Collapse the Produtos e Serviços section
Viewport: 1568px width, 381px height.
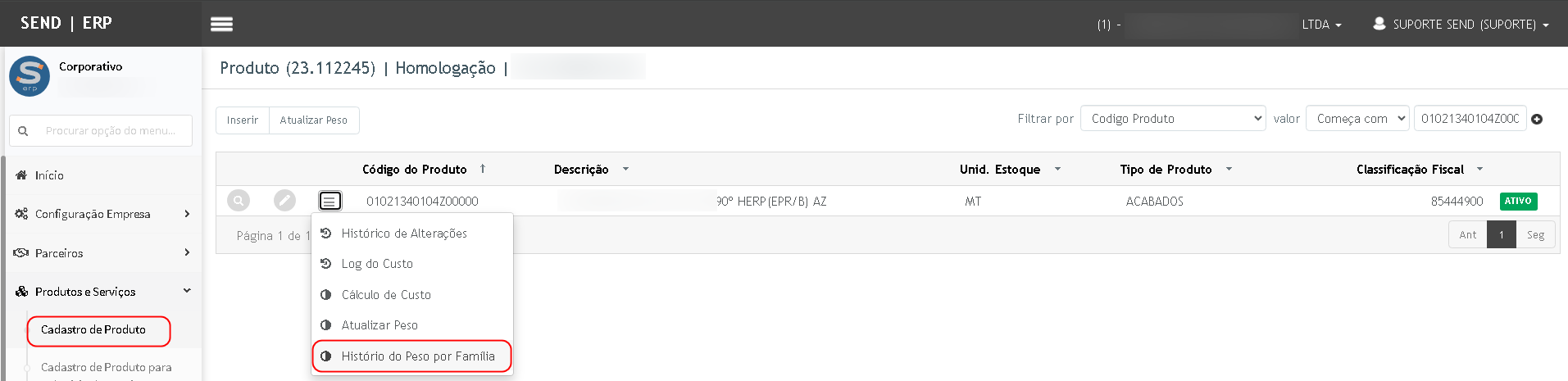[x=102, y=292]
